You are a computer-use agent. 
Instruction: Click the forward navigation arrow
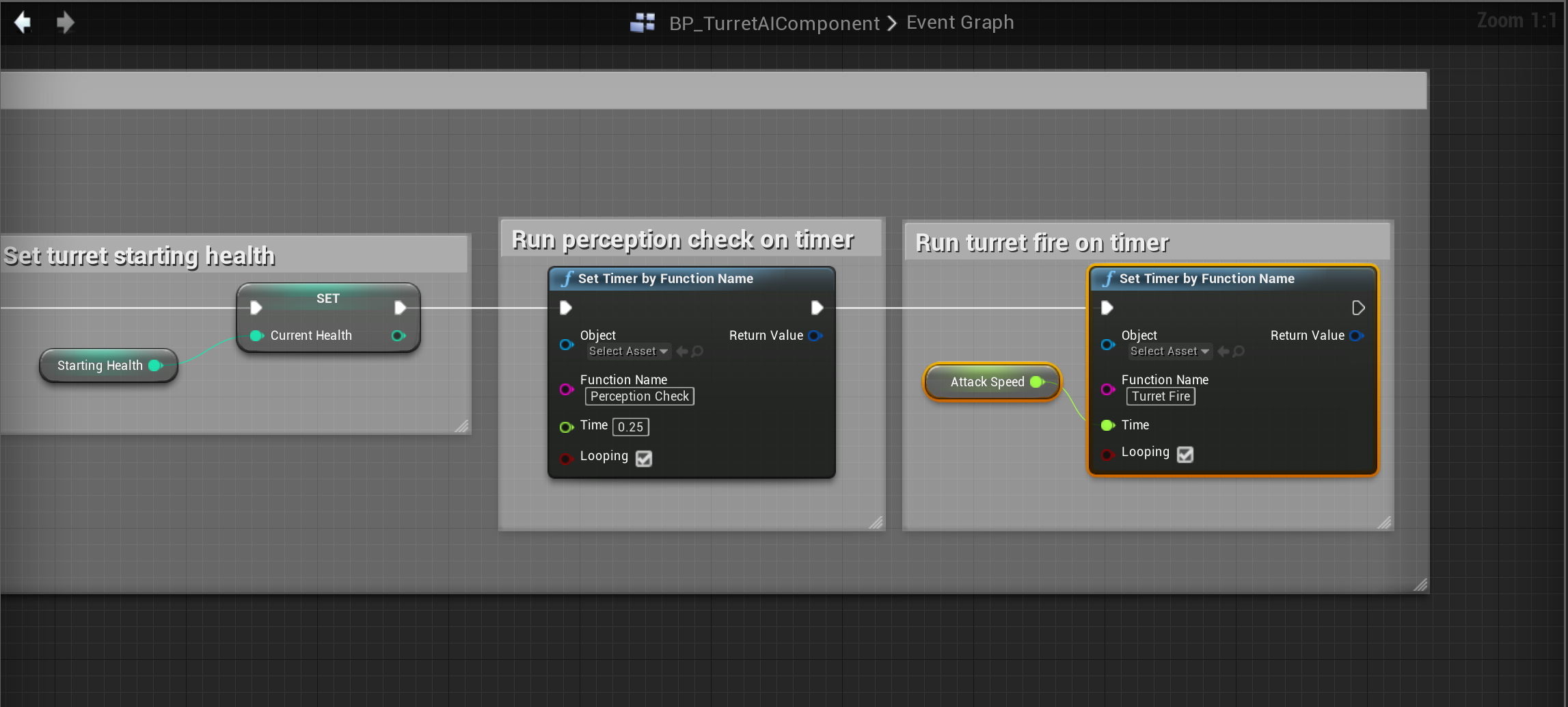65,23
